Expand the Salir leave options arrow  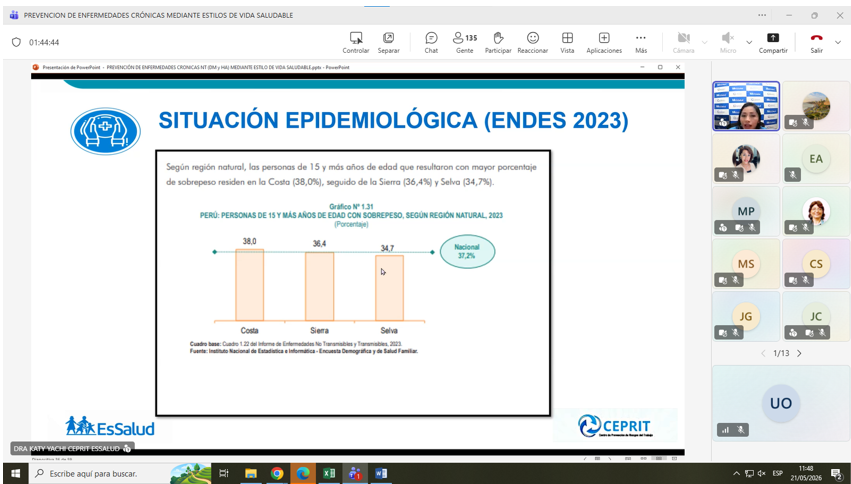tap(837, 42)
